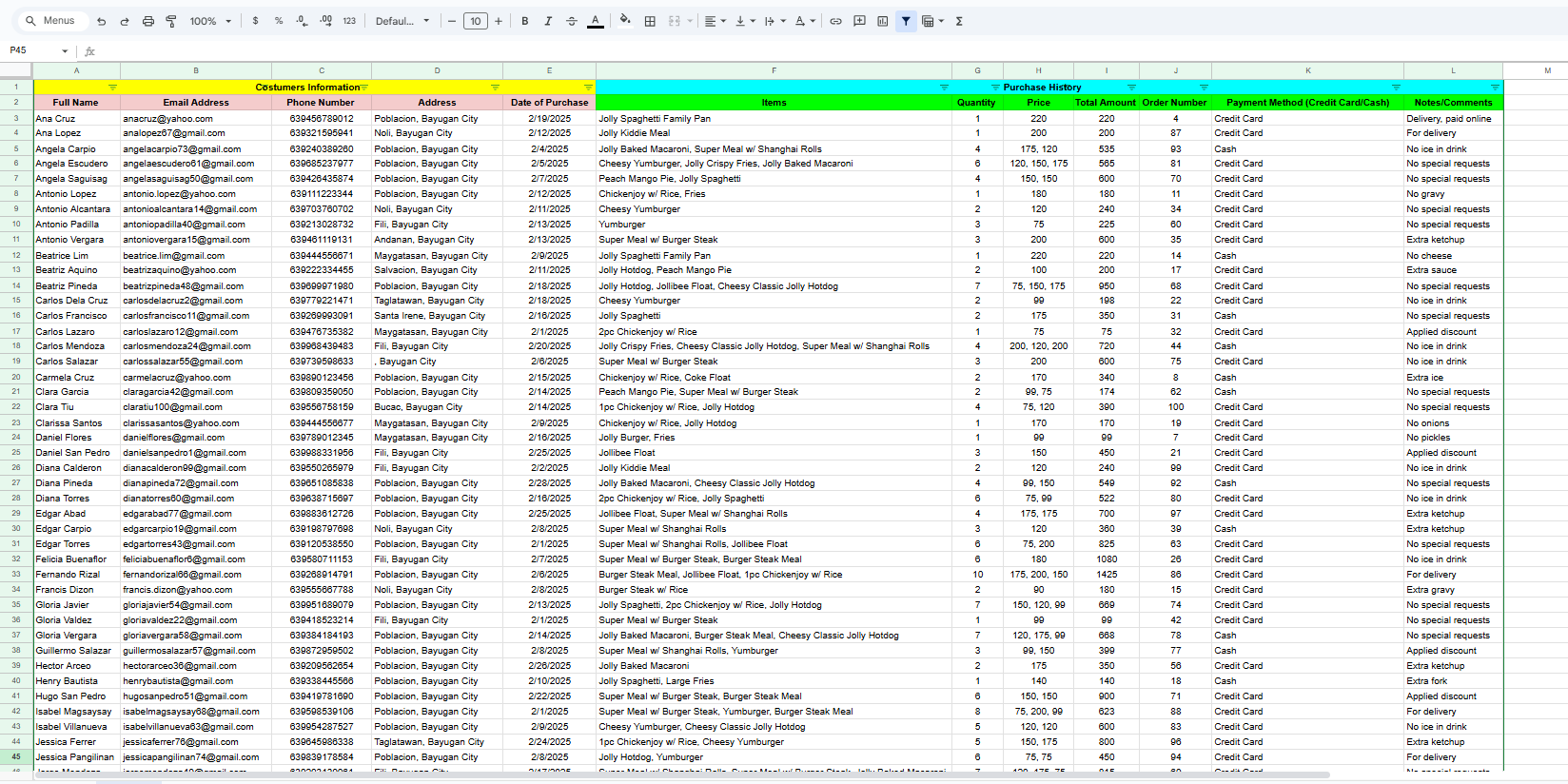Redo the last undone action

tap(125, 21)
